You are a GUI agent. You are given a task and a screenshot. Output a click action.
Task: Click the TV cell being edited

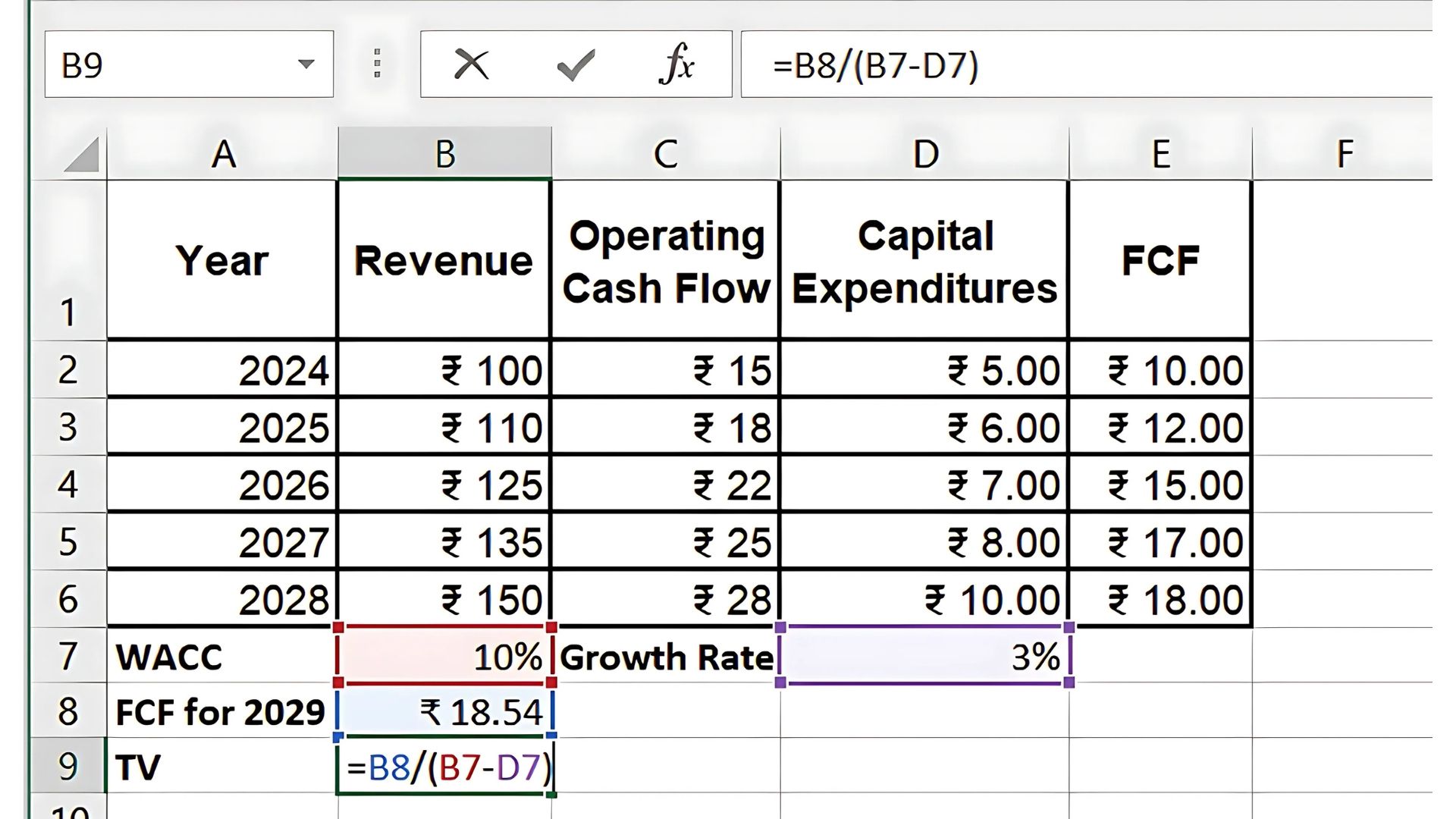coord(444,767)
